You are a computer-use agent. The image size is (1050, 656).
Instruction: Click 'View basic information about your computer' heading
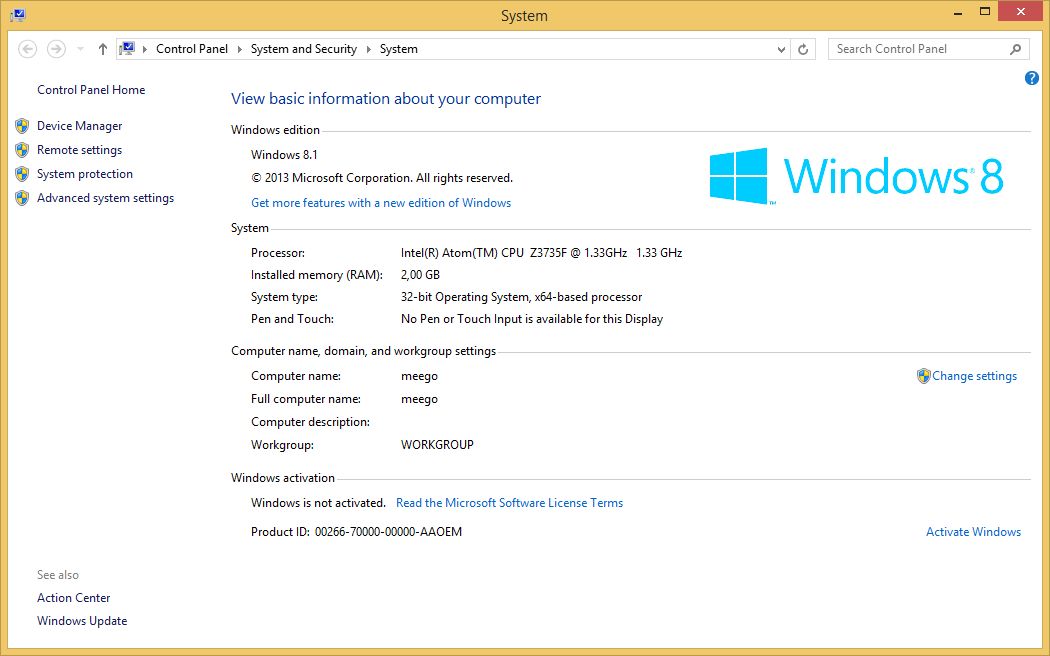coord(386,99)
